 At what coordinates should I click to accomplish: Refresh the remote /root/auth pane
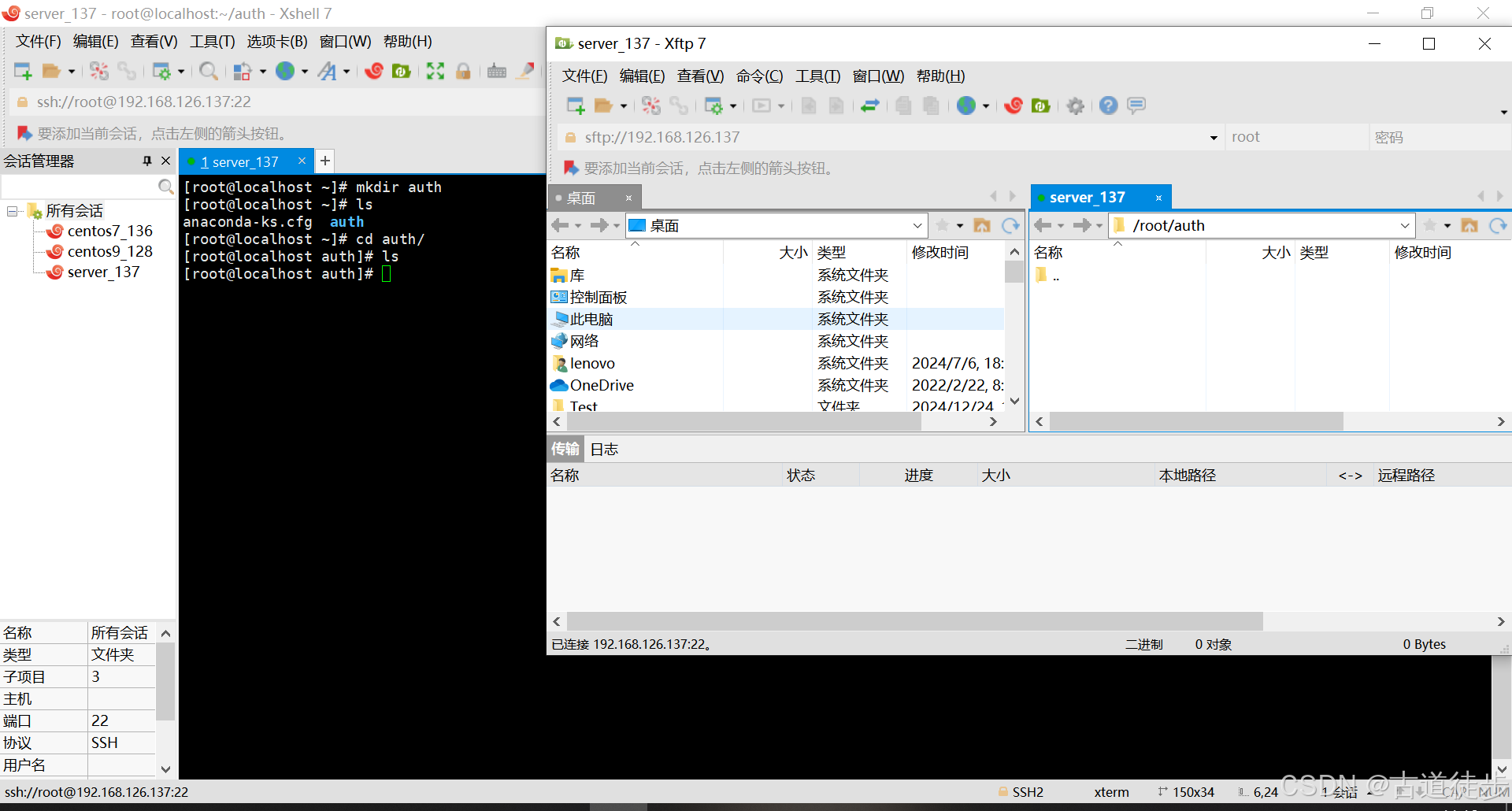click(1498, 226)
